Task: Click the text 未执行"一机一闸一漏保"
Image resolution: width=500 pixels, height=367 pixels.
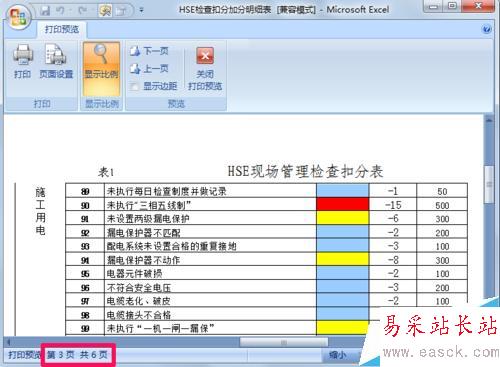Action: (x=160, y=328)
